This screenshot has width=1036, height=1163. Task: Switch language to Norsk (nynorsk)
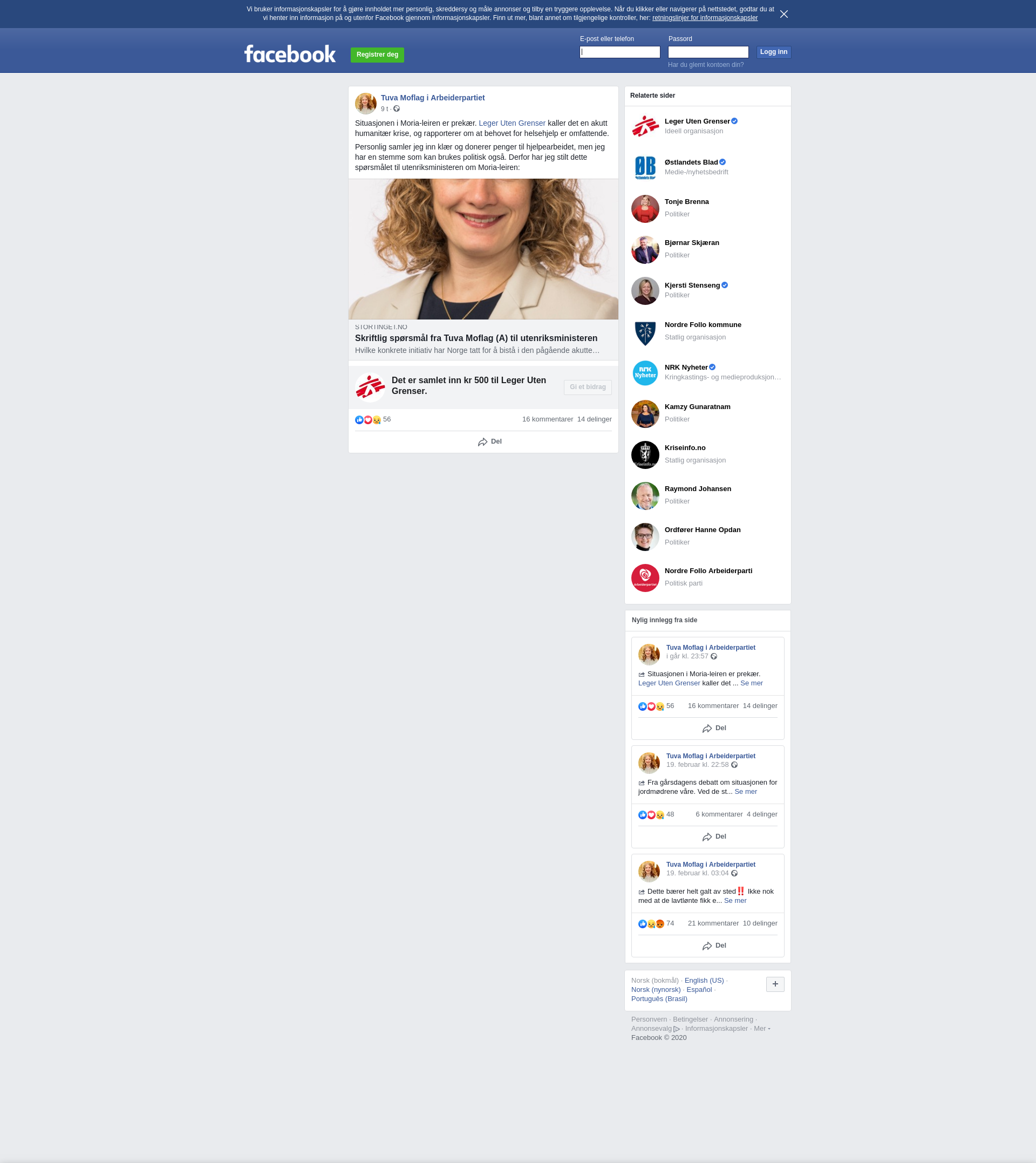(x=656, y=989)
